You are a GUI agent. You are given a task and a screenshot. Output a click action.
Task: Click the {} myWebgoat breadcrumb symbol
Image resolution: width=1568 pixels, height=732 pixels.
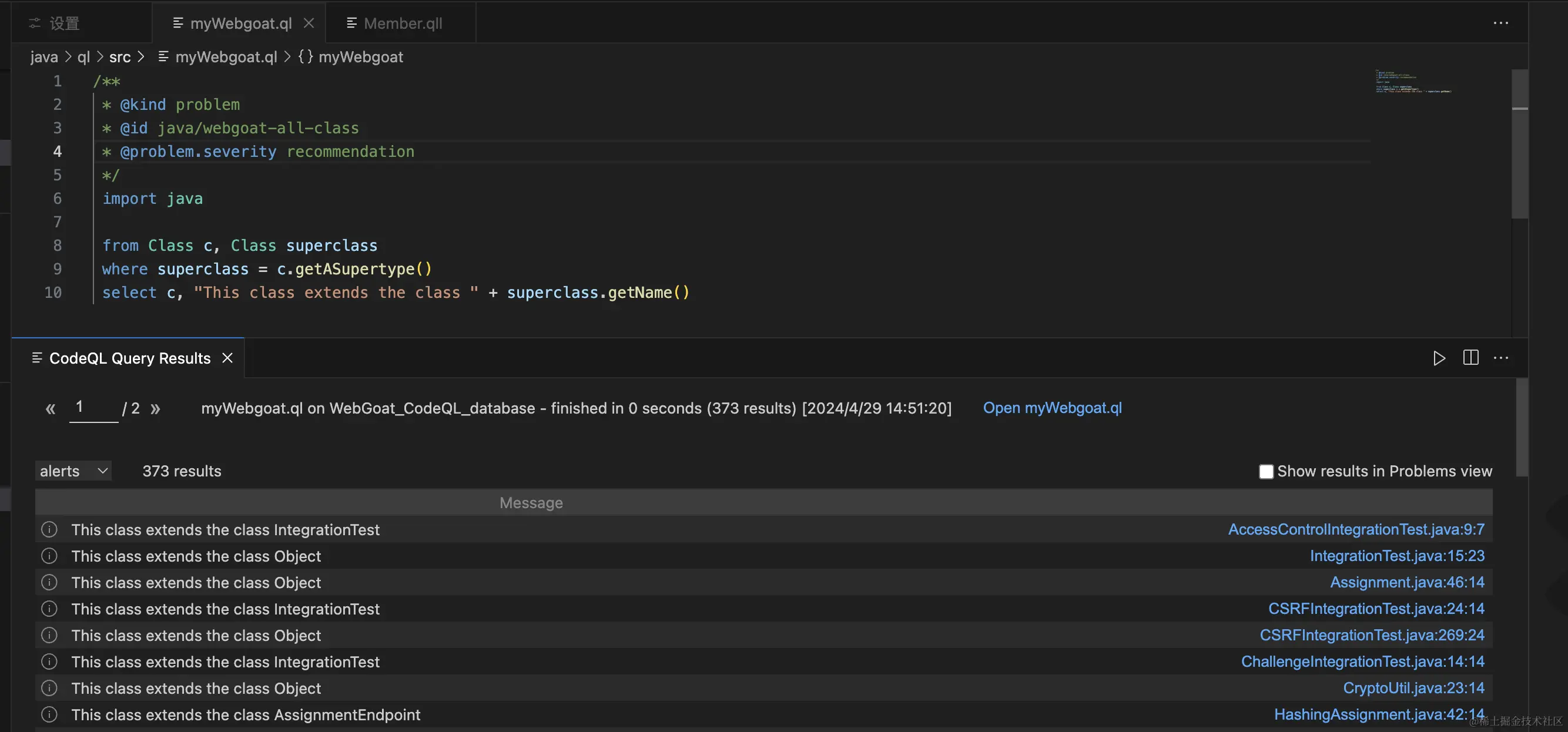[x=351, y=57]
